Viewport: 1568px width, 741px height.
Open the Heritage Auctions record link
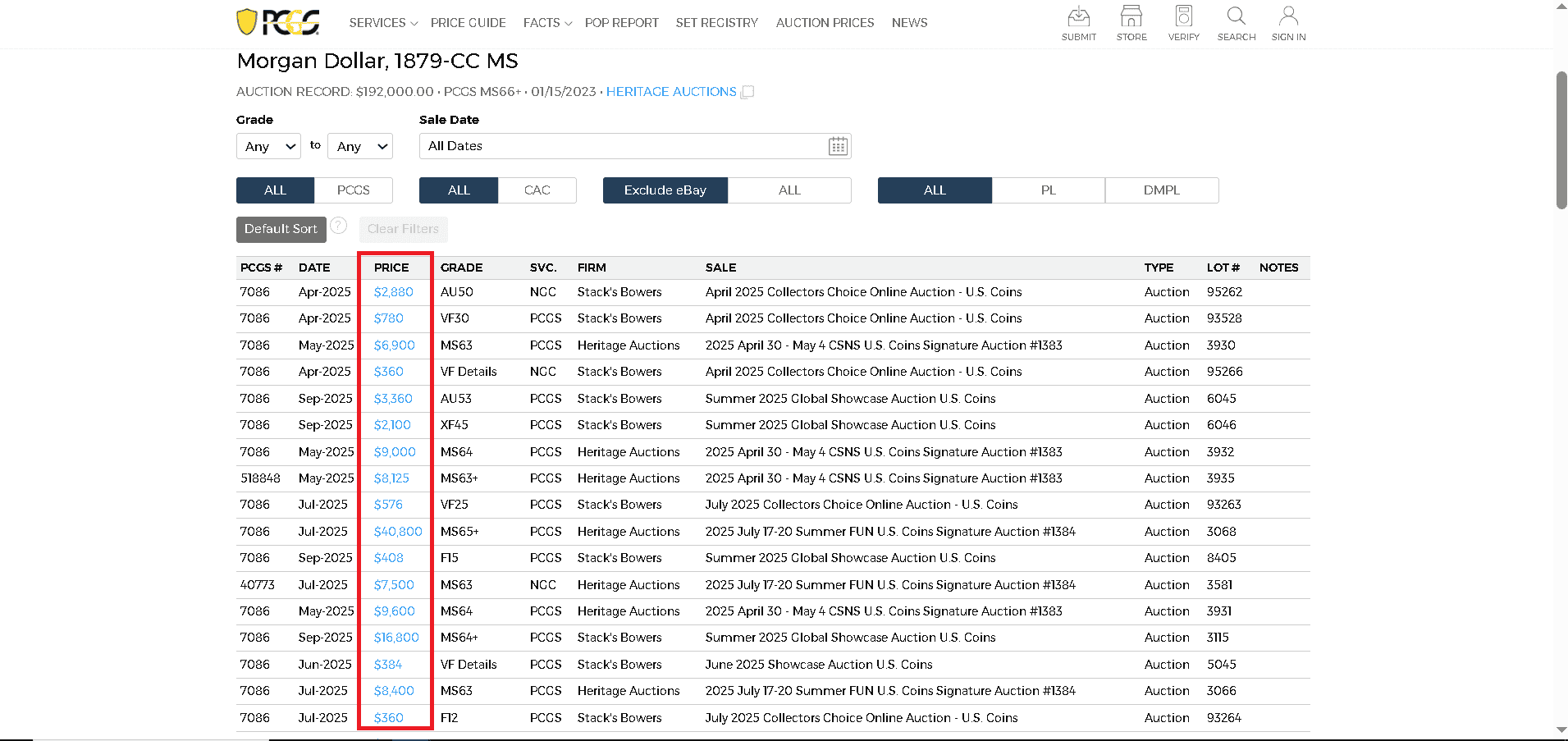[671, 92]
